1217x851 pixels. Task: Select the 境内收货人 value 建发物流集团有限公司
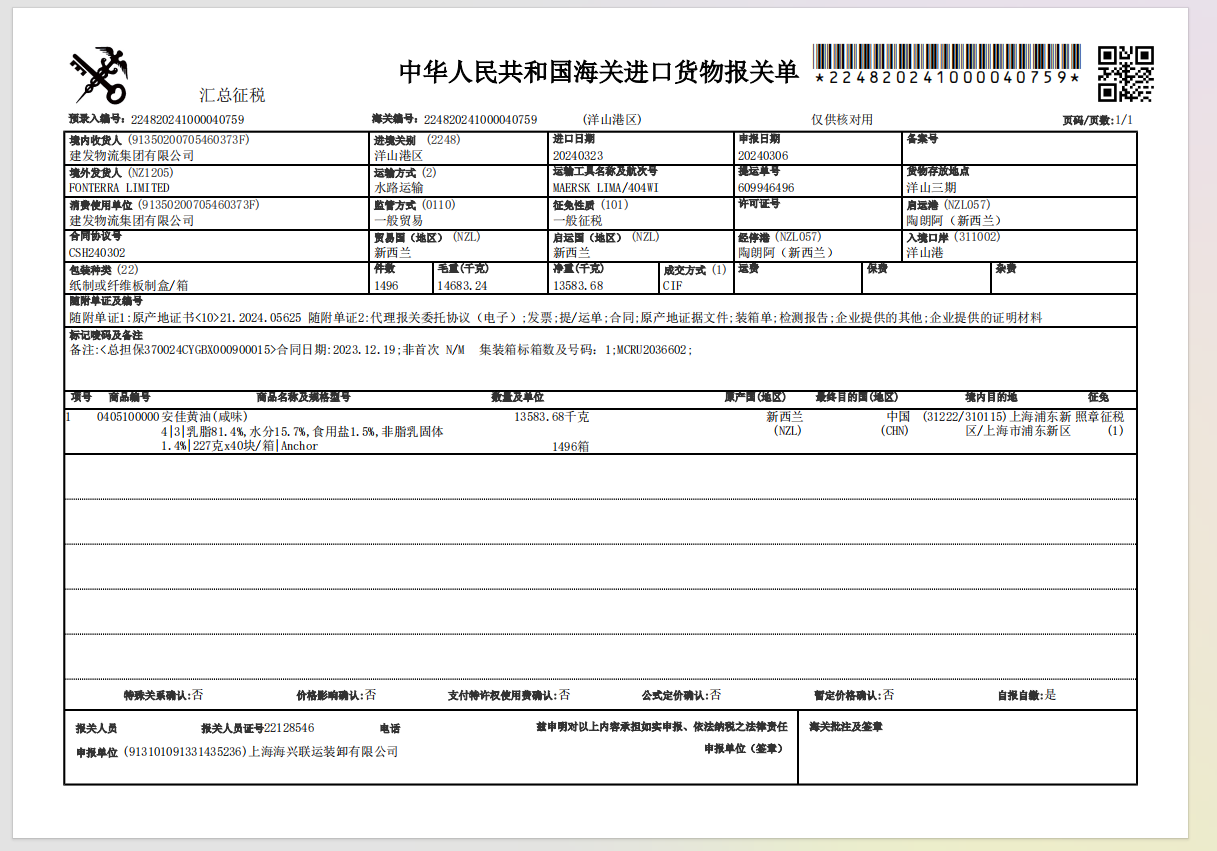pos(131,156)
